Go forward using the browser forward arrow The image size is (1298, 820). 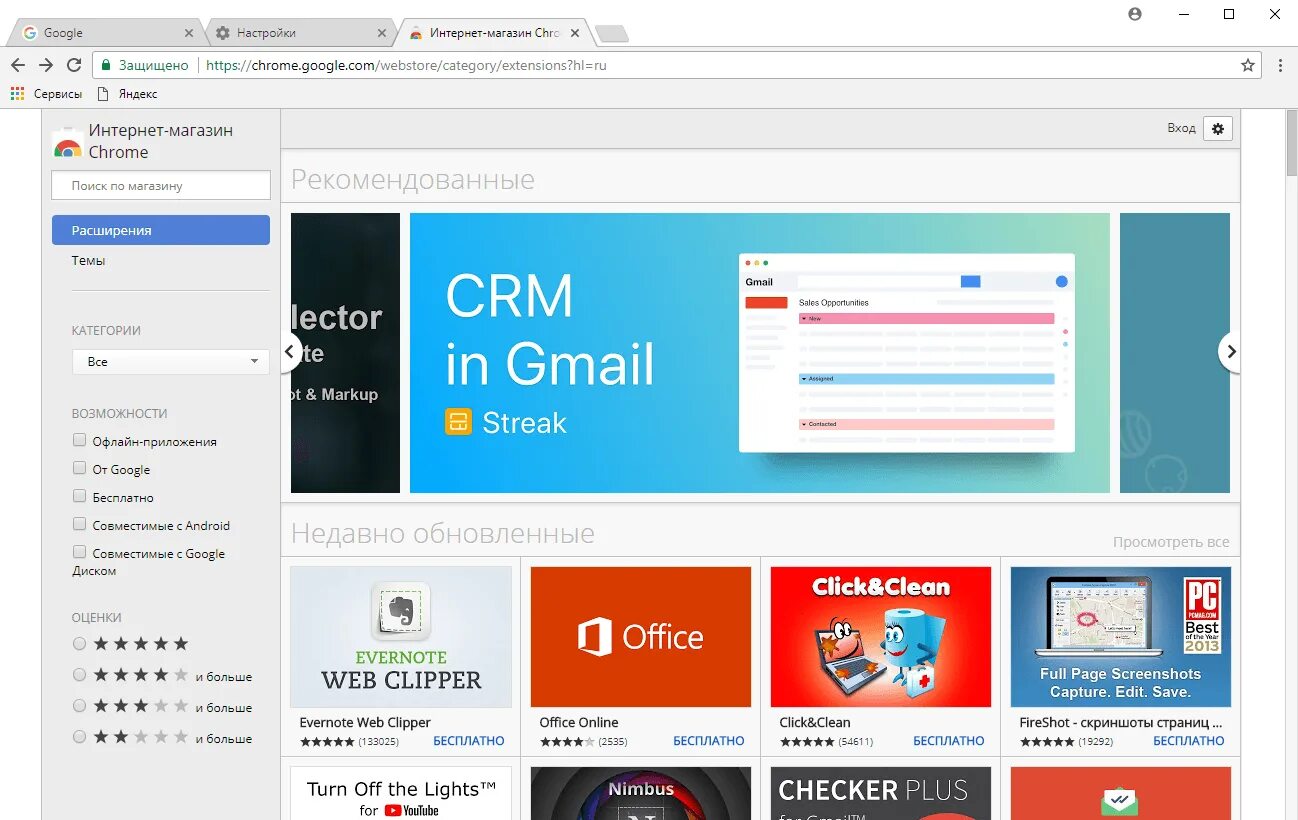click(46, 65)
